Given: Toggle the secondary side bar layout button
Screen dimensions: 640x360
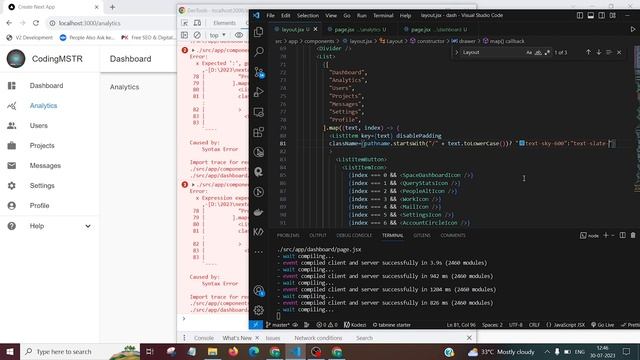Looking at the screenshot, I should 602,16.
